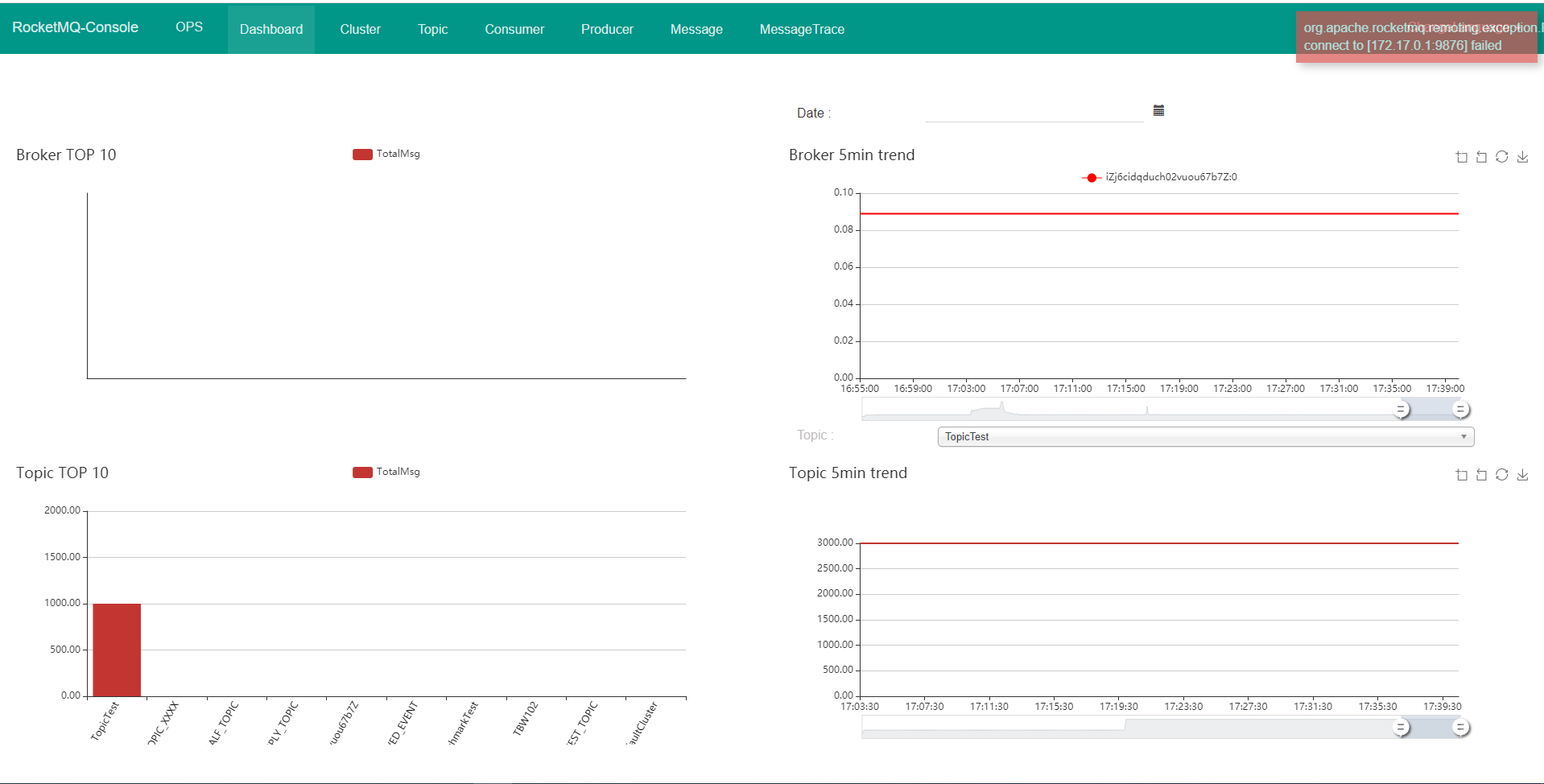
Task: Open the Cluster page
Action: [360, 29]
